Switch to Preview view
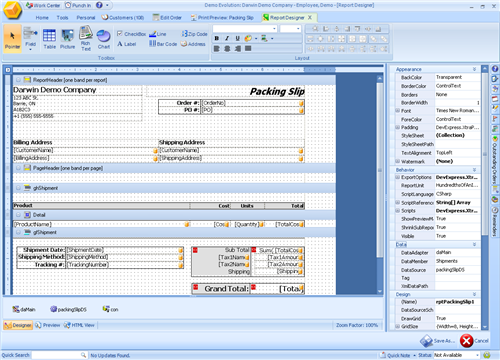 click(48, 325)
